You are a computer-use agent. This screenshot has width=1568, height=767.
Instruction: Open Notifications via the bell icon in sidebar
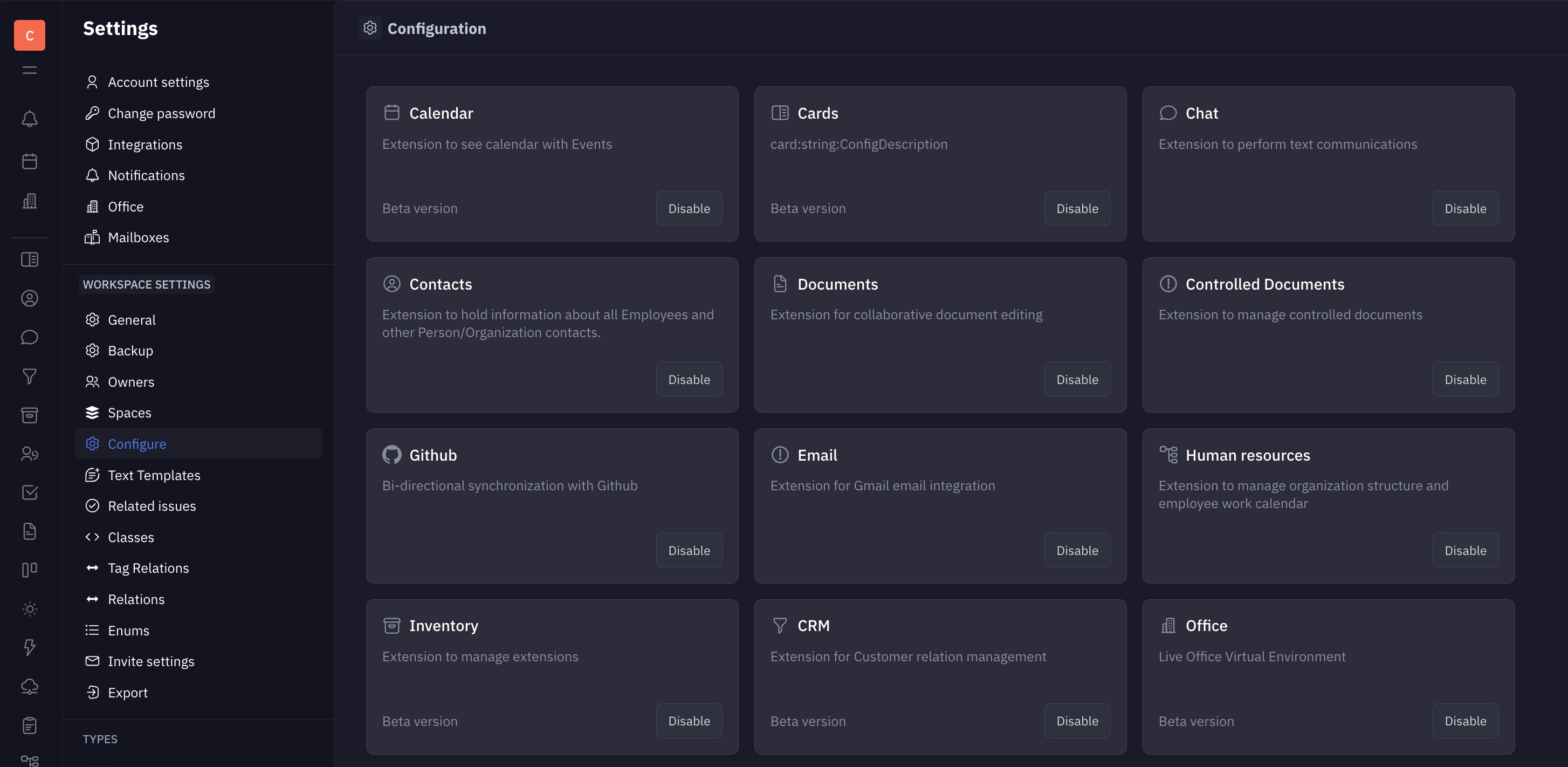[29, 119]
